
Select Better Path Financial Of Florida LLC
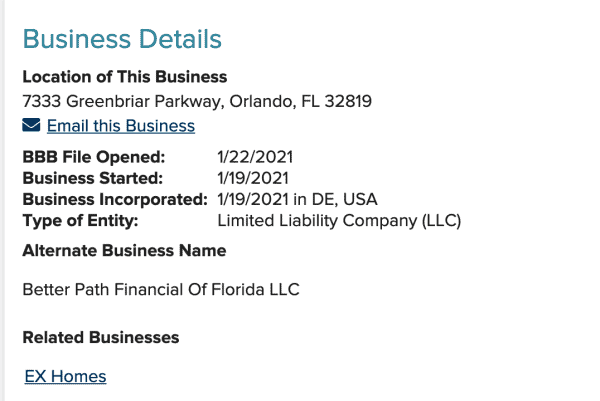point(161,290)
